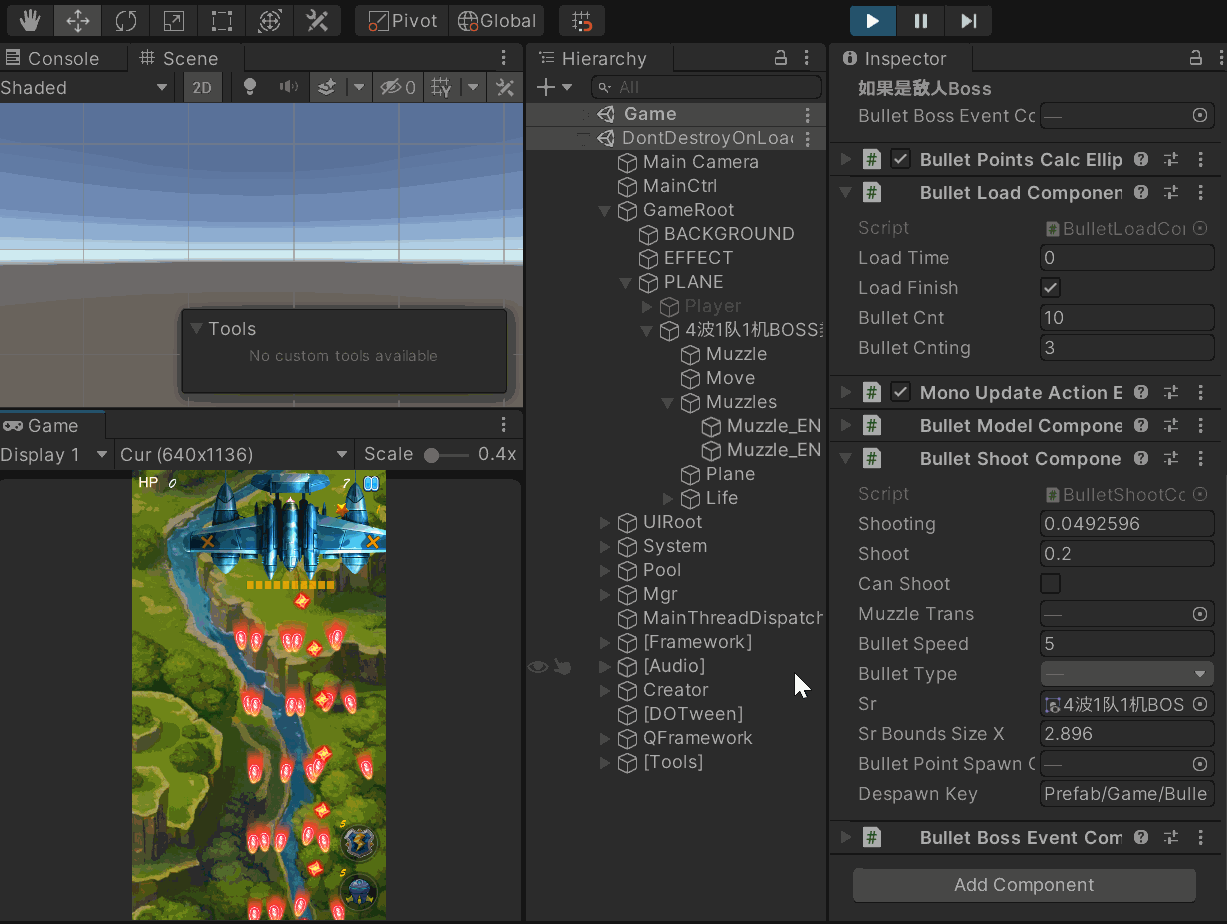Select the Hierarchy tab
The height and width of the screenshot is (924, 1227).
(592, 58)
